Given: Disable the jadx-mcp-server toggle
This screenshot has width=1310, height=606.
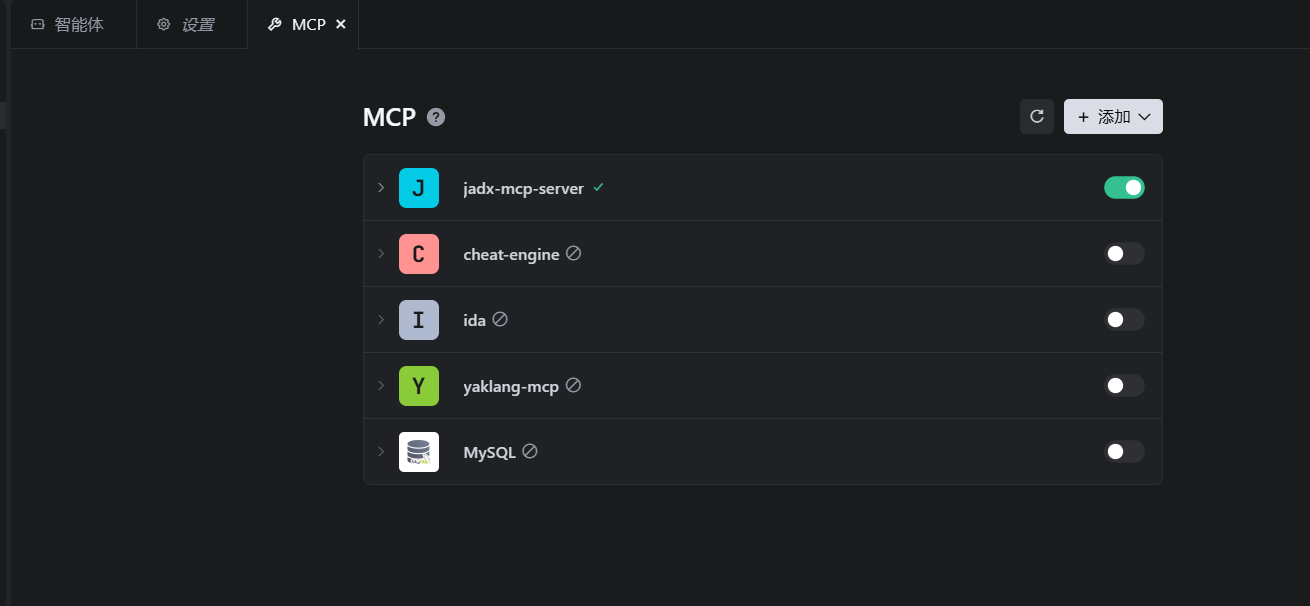Looking at the screenshot, I should point(1124,187).
